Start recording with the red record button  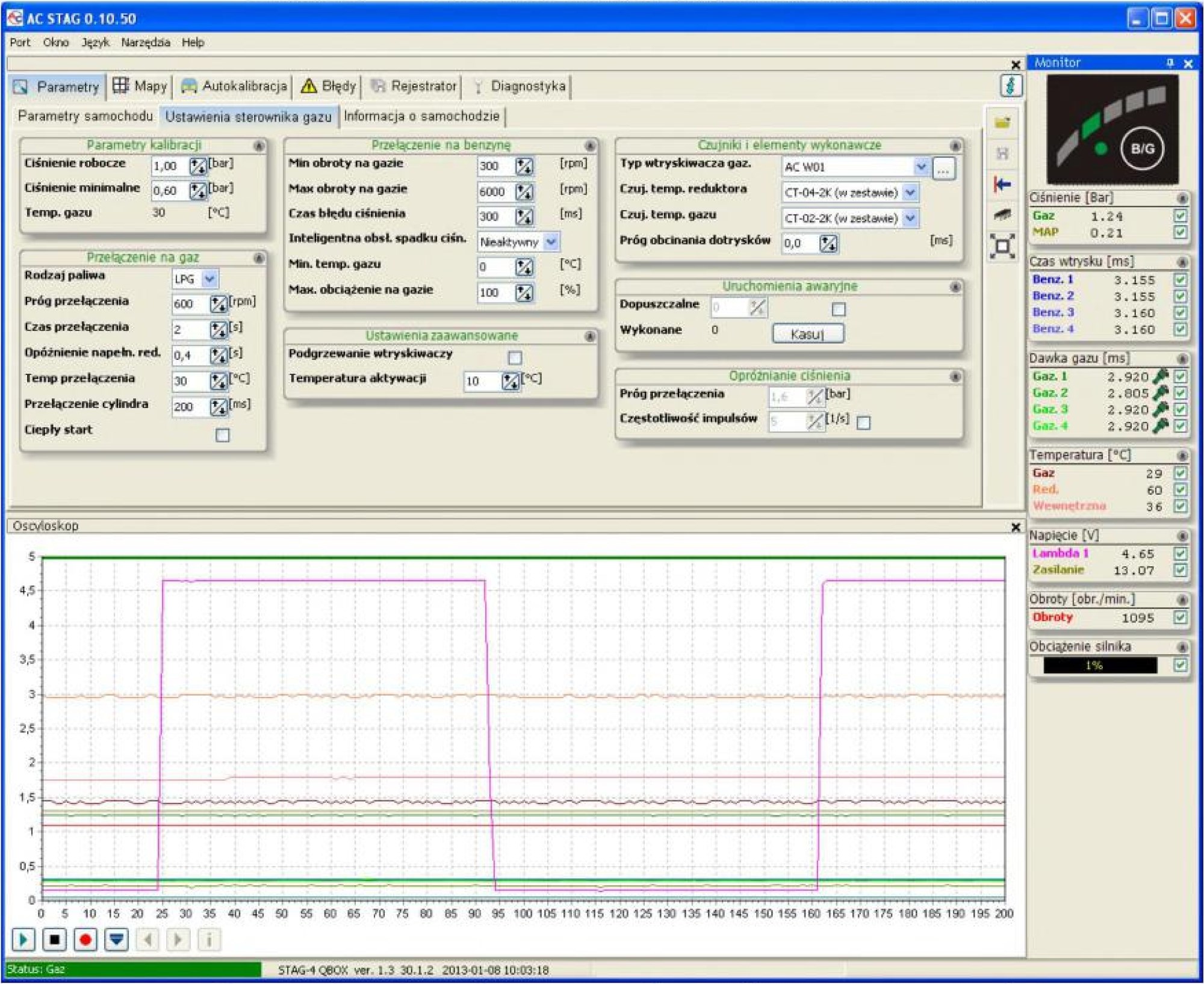pyautogui.click(x=85, y=939)
